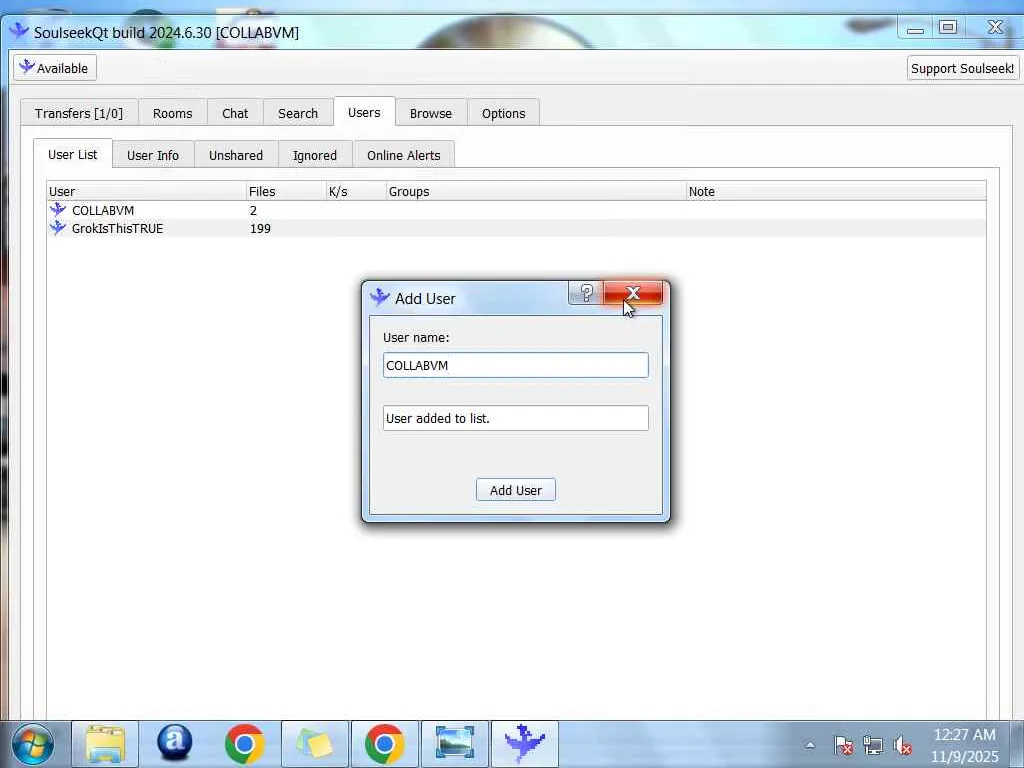Sort by the K/s column header
This screenshot has width=1024, height=768.
click(356, 191)
